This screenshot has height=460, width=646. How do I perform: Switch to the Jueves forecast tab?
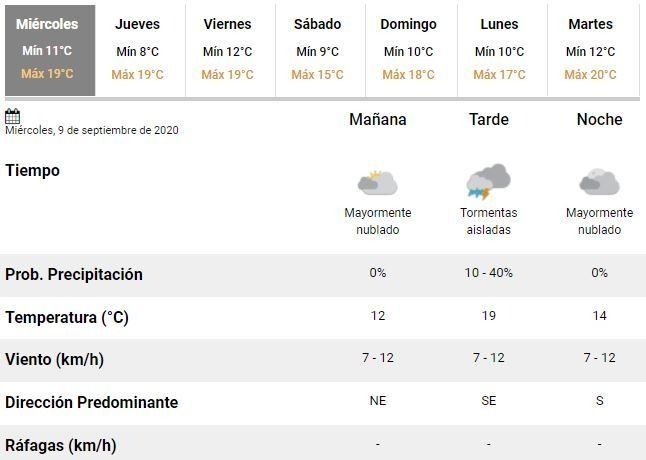(137, 50)
